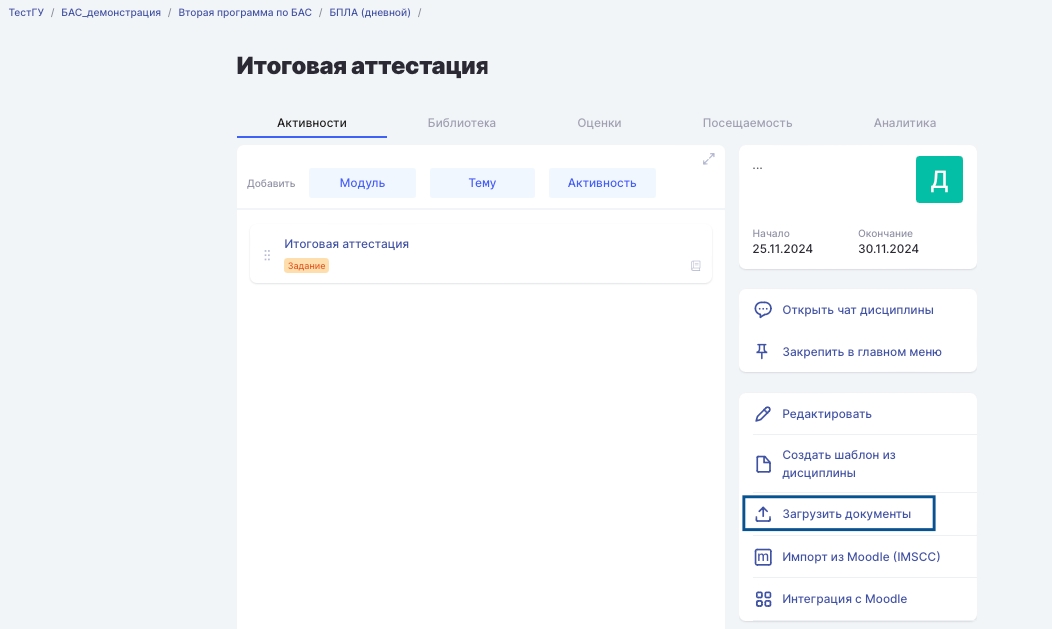Image resolution: width=1052 pixels, height=629 pixels.
Task: Go to the Посещаемость tab
Action: coord(747,123)
